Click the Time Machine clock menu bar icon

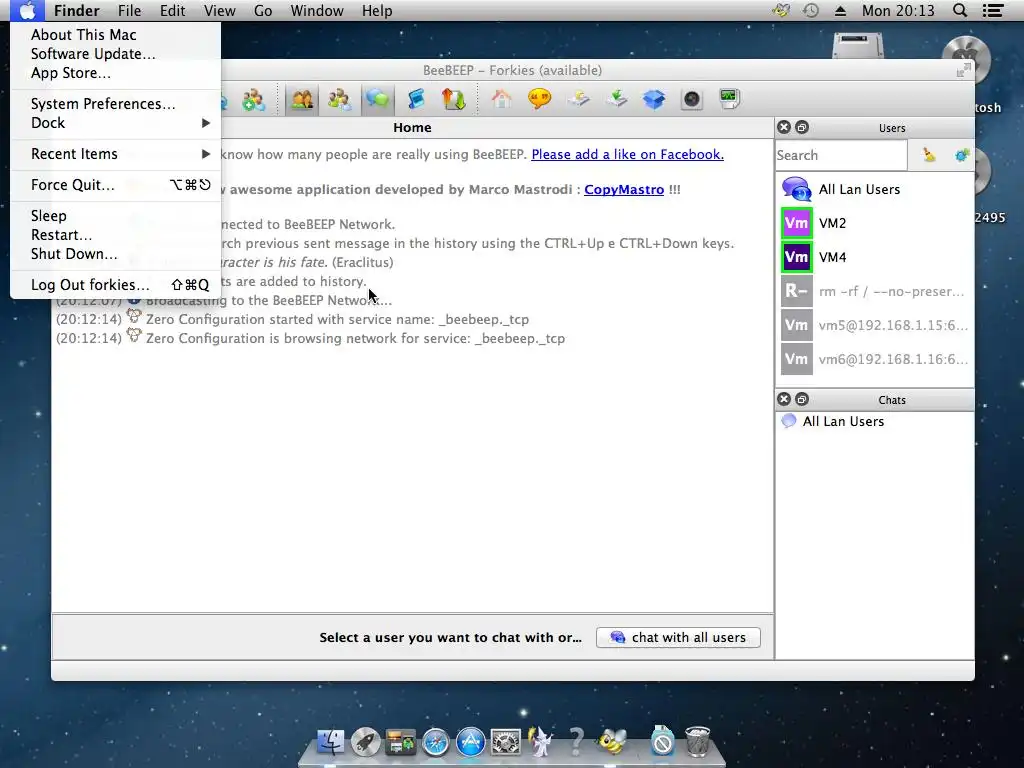tap(810, 10)
